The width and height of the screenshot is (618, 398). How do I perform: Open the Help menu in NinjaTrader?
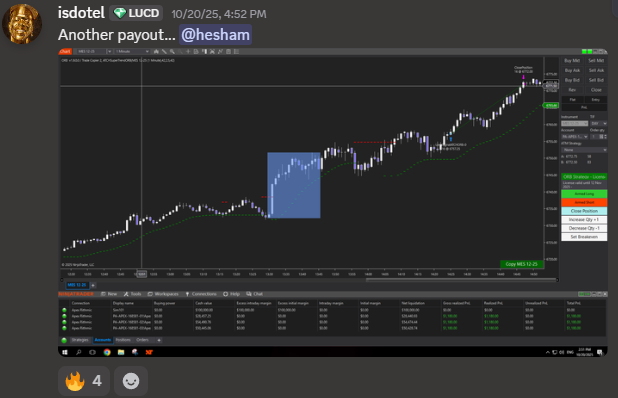click(x=231, y=294)
